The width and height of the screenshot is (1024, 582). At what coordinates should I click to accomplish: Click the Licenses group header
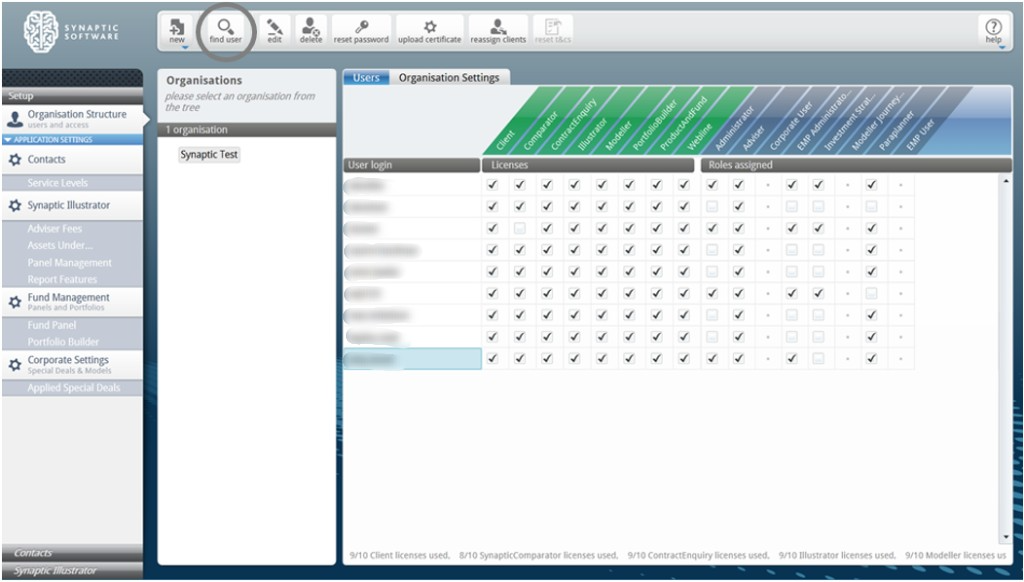[588, 165]
